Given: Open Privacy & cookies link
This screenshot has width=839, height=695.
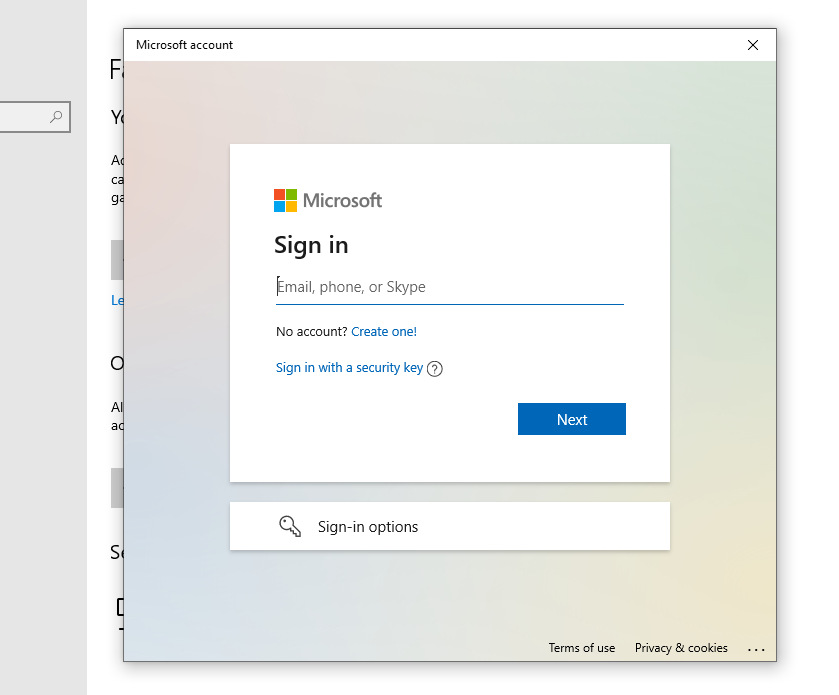Looking at the screenshot, I should tap(681, 648).
